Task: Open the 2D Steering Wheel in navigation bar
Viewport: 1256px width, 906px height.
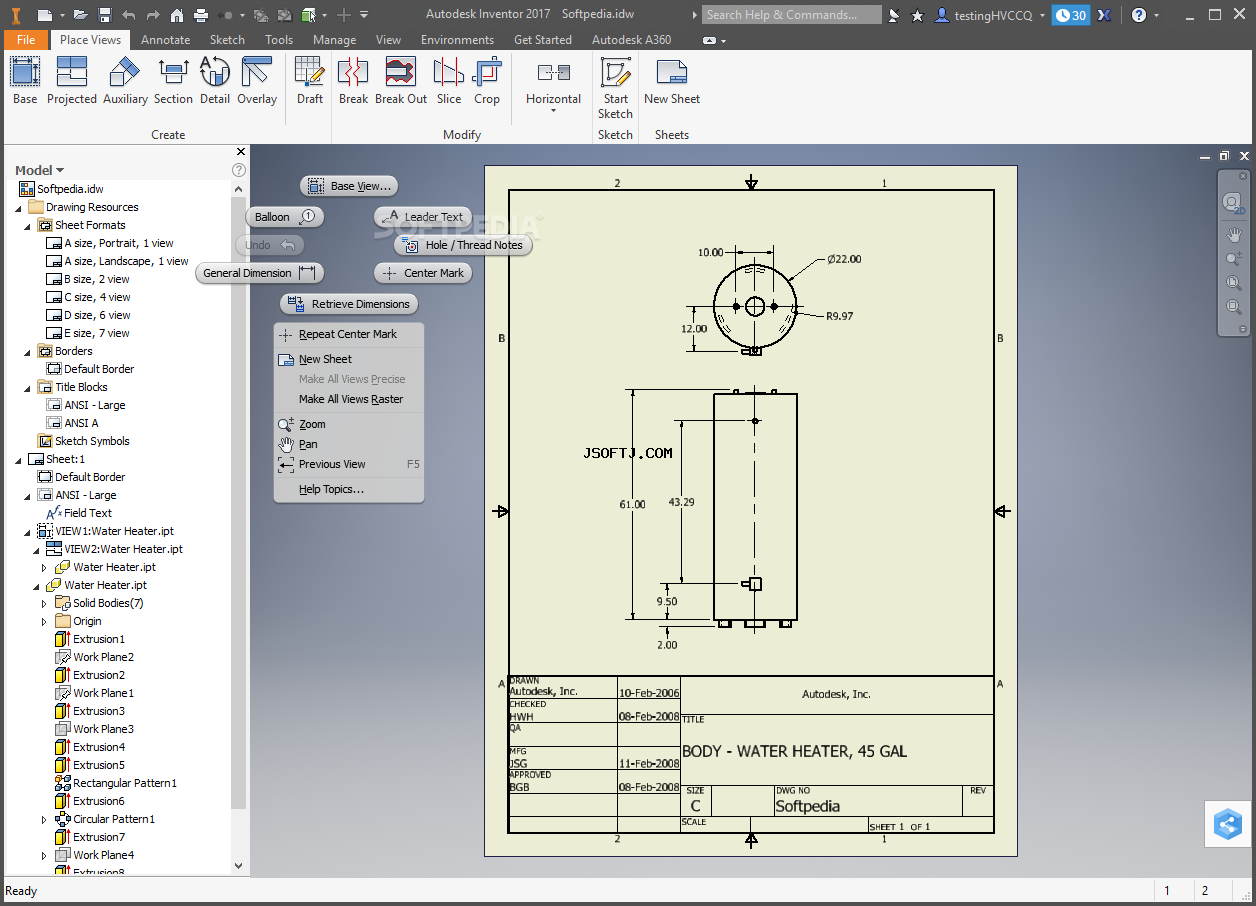Action: [x=1232, y=203]
